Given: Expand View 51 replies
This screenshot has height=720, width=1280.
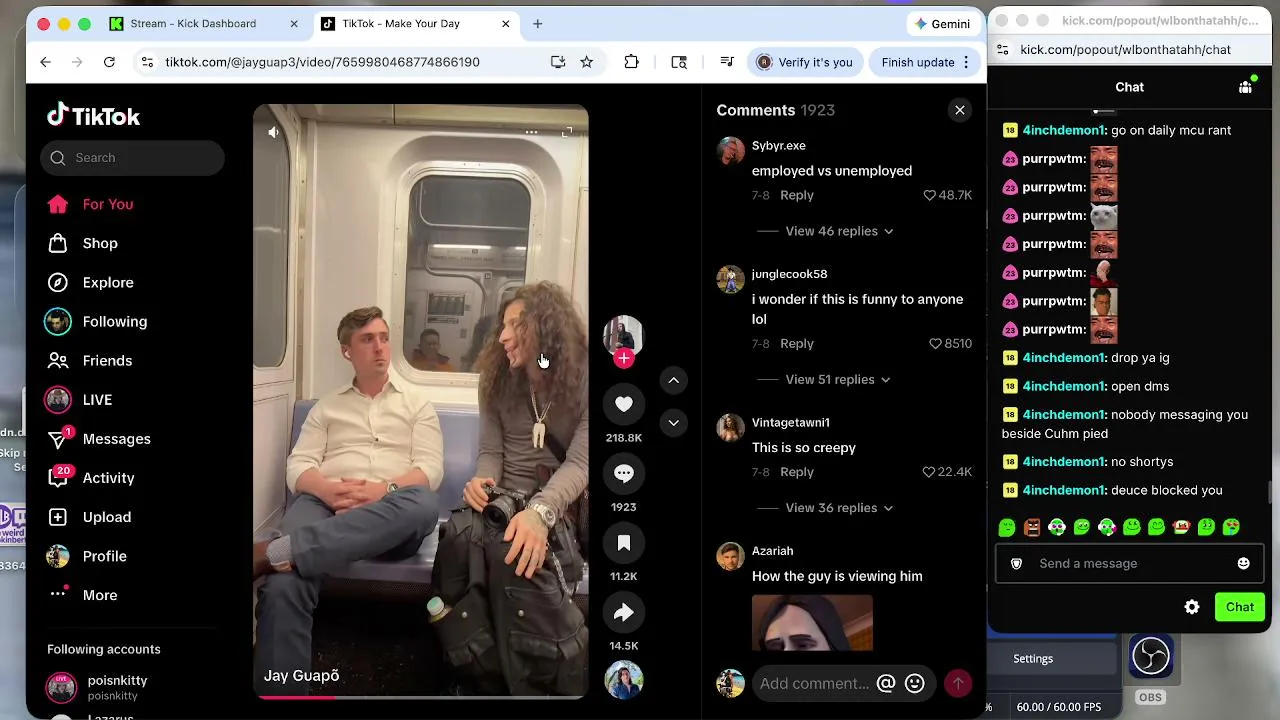Looking at the screenshot, I should (837, 379).
